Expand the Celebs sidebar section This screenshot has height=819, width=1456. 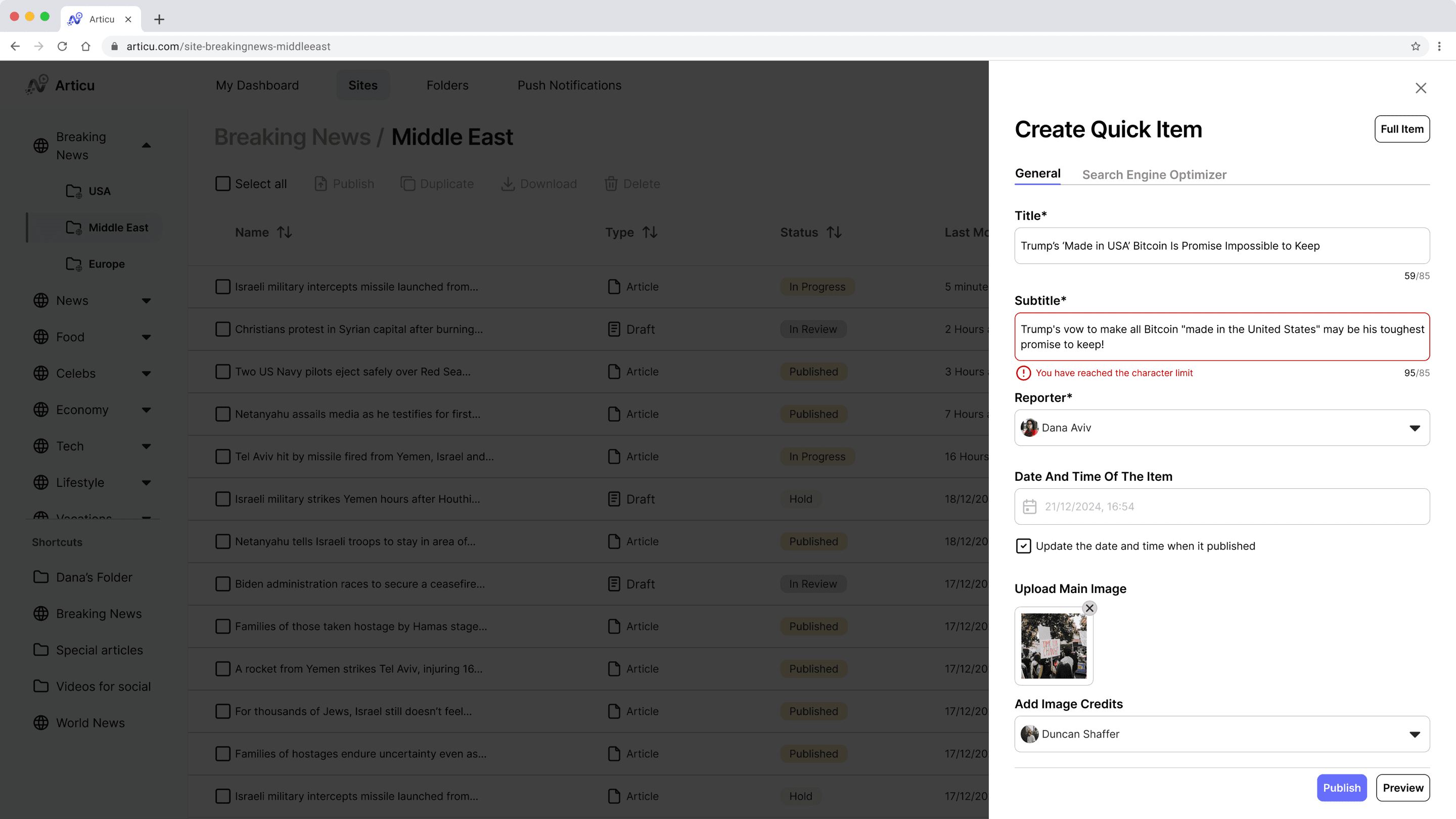[x=147, y=374]
